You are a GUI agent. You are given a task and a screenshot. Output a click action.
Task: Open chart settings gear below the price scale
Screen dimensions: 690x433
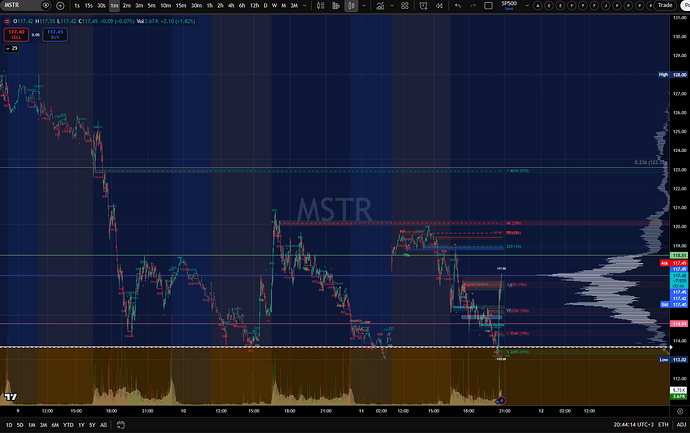click(680, 411)
